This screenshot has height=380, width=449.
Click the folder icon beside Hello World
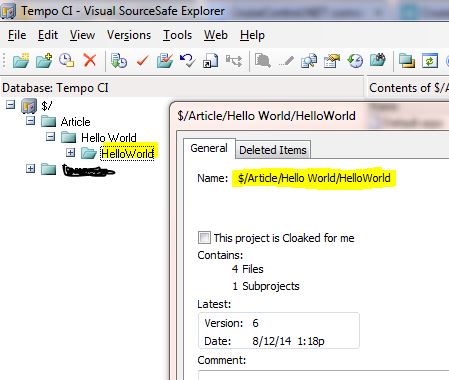click(69, 137)
